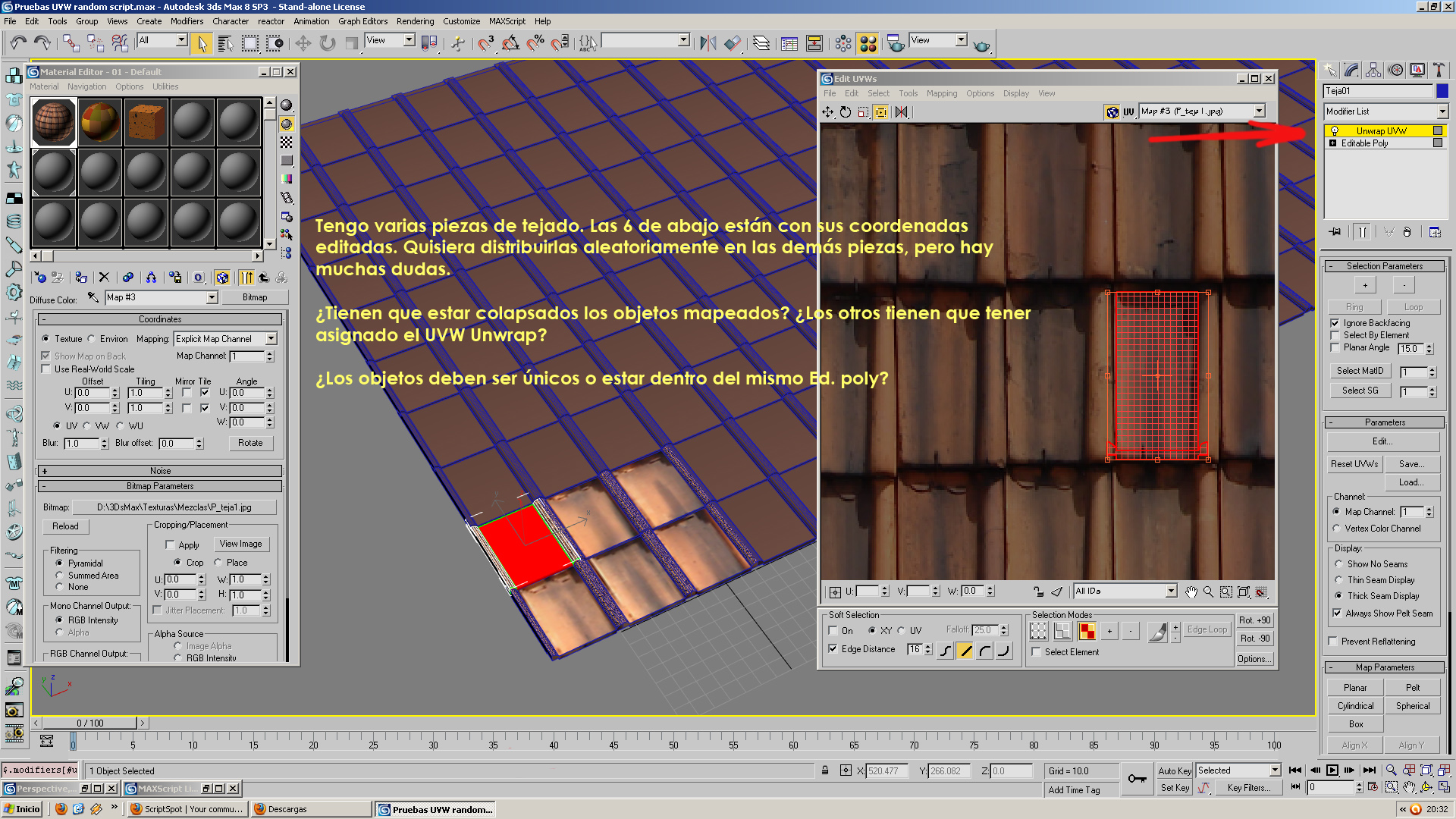The width and height of the screenshot is (1456, 819).
Task: Click the Pan hand tool in Edit UVWs
Action: pos(1191,591)
